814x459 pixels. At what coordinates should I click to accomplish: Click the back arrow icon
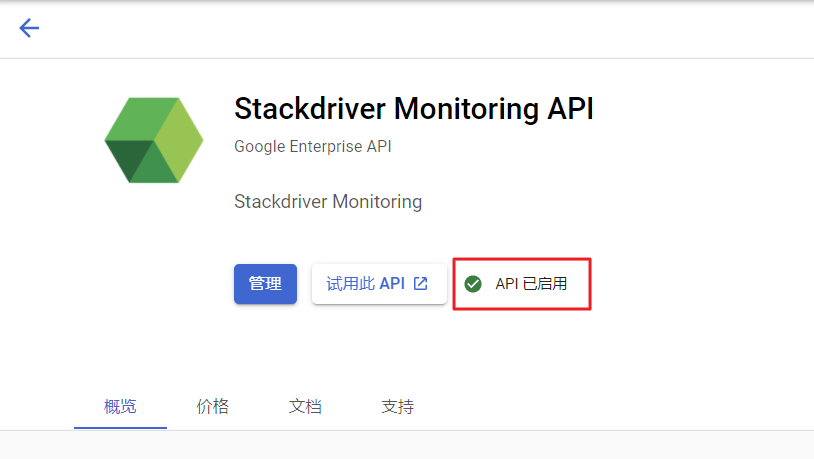pos(29,28)
